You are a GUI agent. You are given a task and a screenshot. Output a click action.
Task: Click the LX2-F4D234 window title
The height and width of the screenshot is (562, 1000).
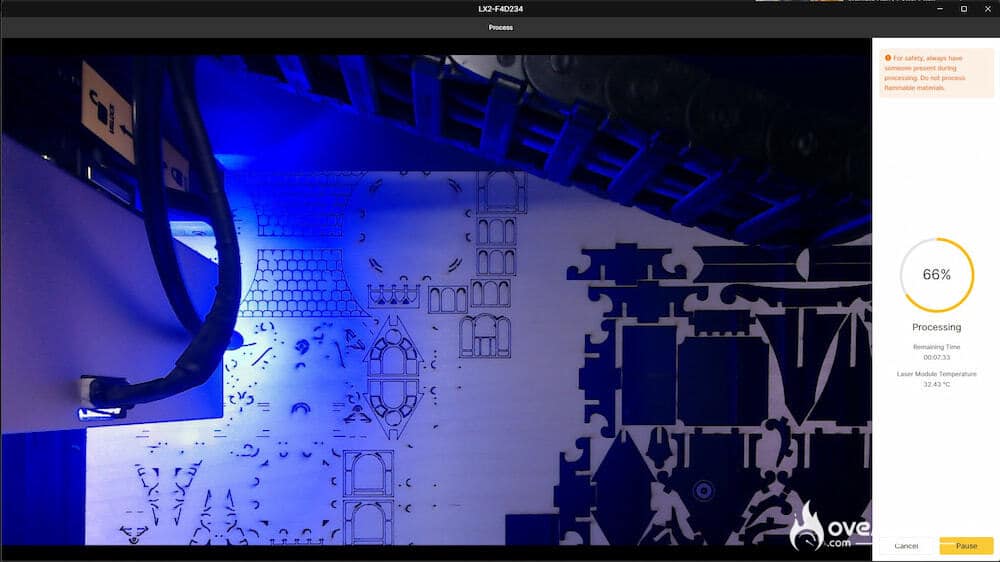pyautogui.click(x=501, y=9)
